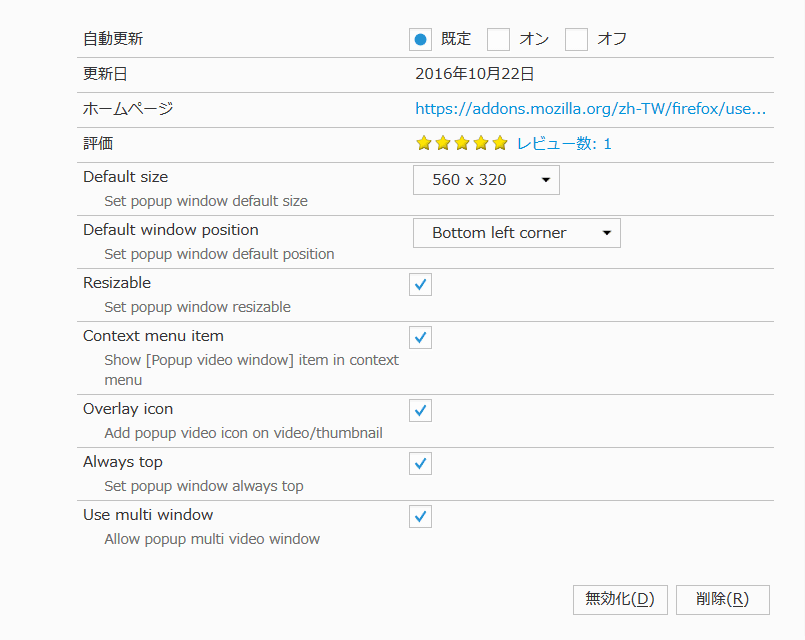This screenshot has height=640, width=805.
Task: Click the third rating star icon
Action: (462, 143)
